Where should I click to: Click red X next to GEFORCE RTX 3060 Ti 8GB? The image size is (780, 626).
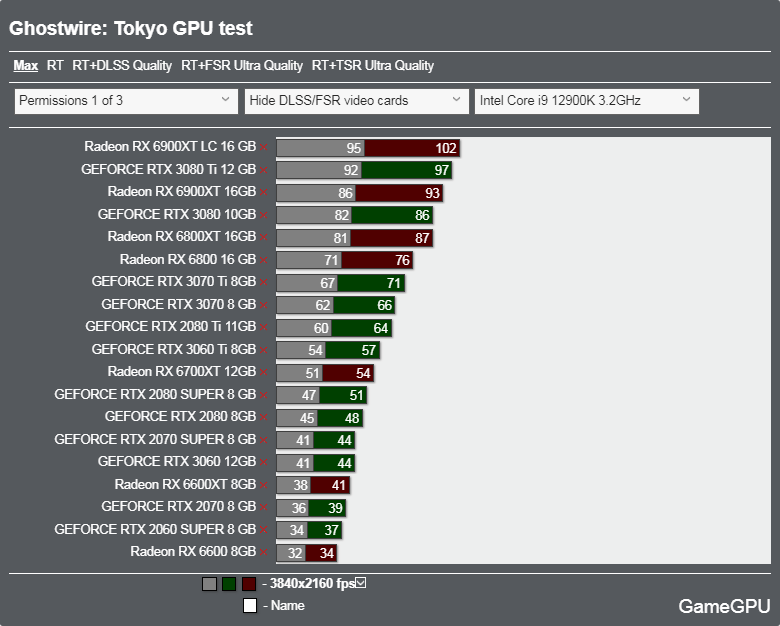point(264,350)
